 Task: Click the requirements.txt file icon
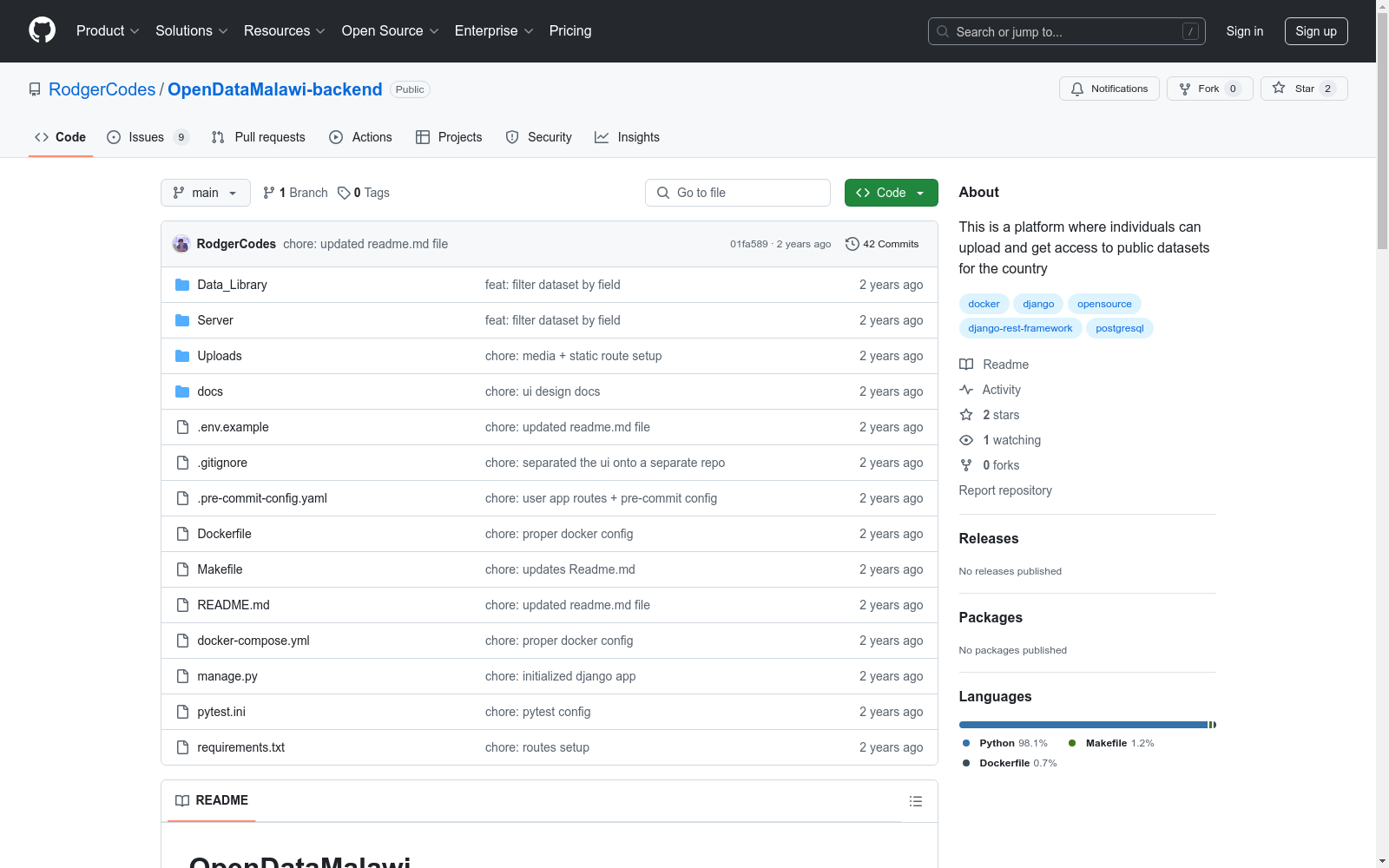tap(182, 747)
